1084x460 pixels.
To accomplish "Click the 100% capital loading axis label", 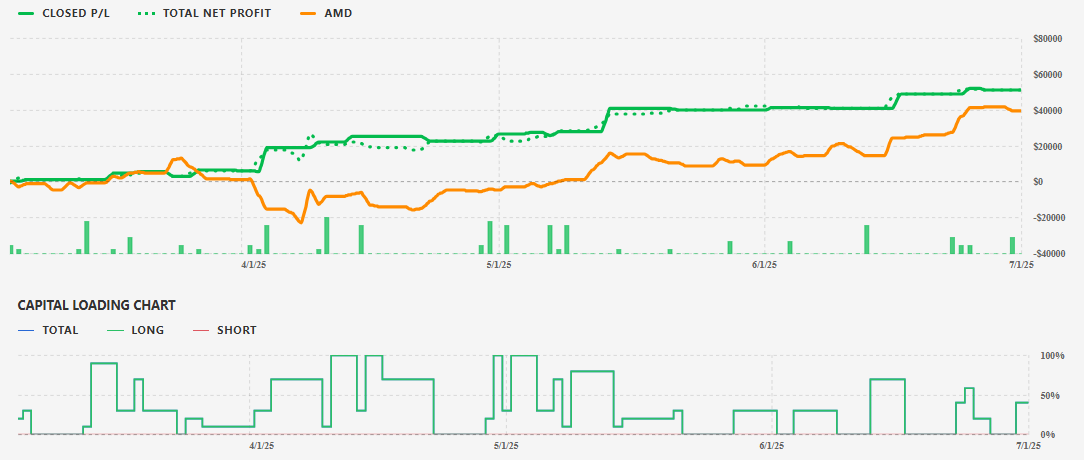I will pos(1052,356).
